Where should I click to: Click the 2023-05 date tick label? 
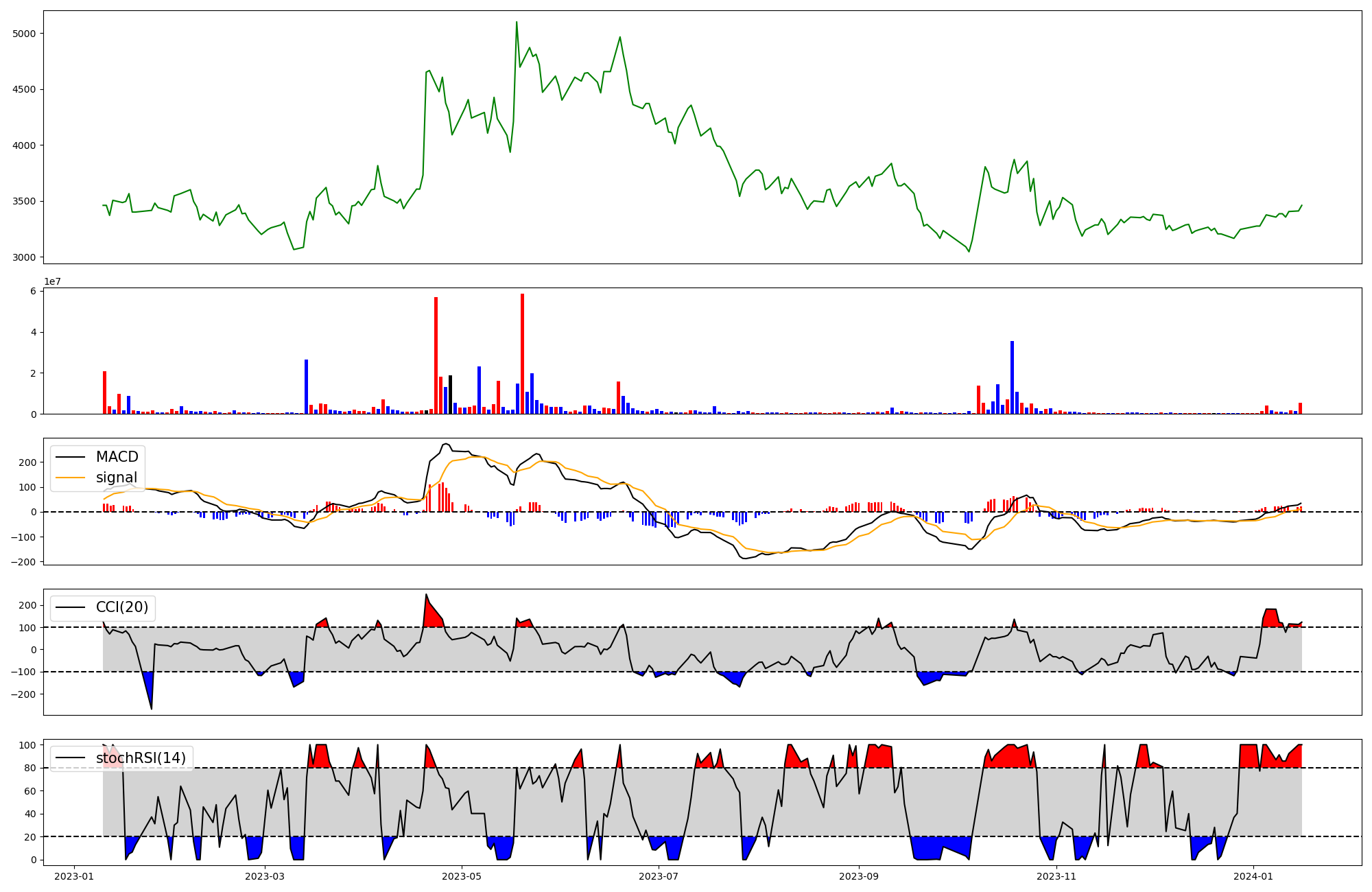461,876
